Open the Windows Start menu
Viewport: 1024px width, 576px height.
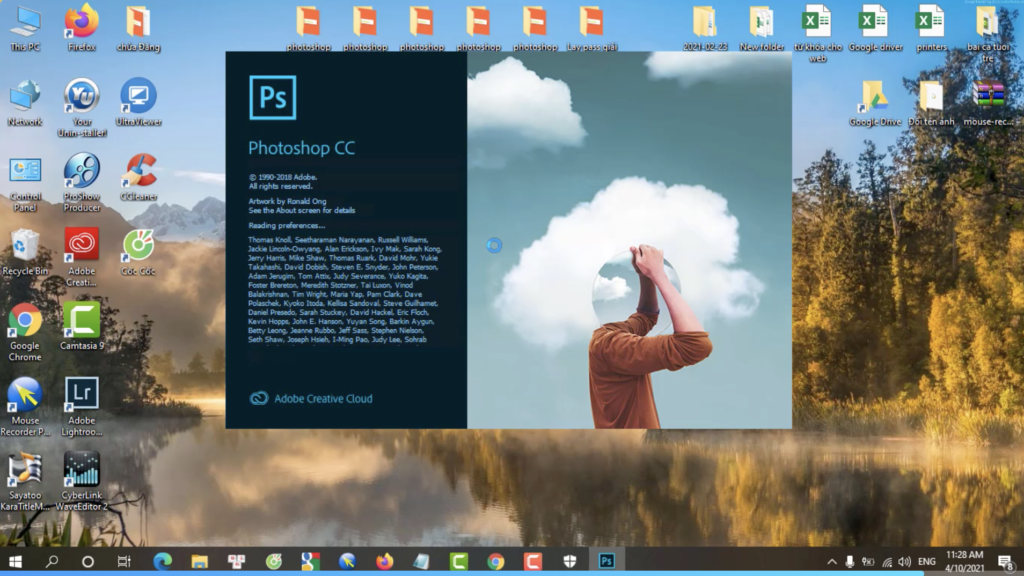pos(16,561)
